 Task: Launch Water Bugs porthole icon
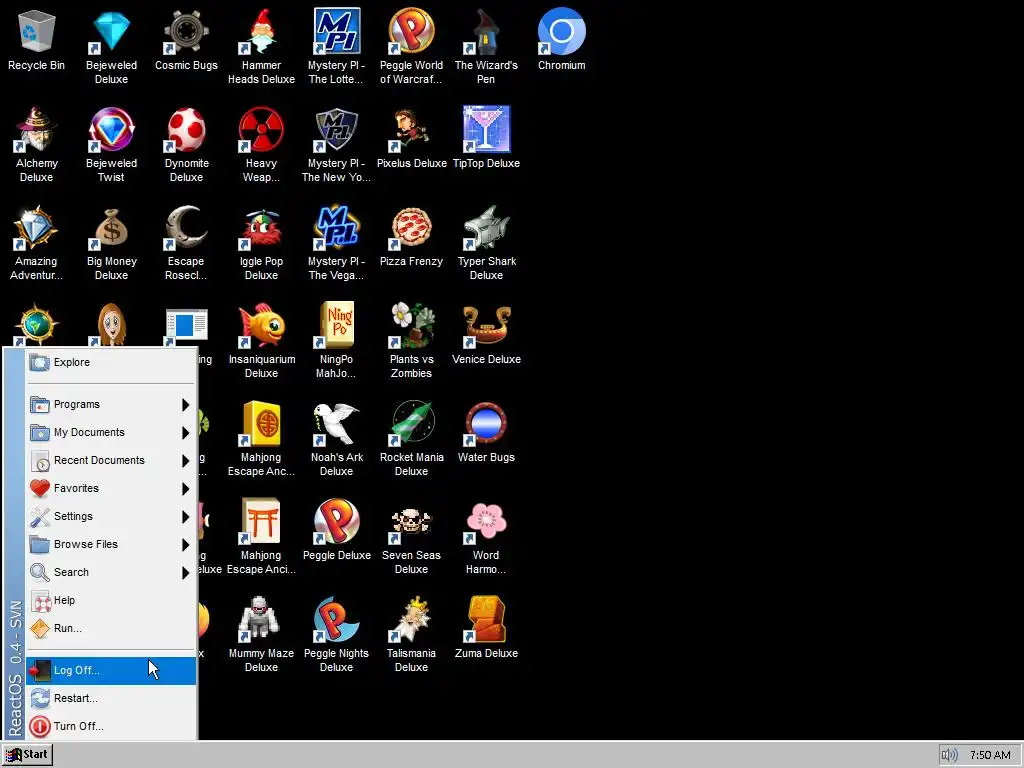tap(487, 423)
